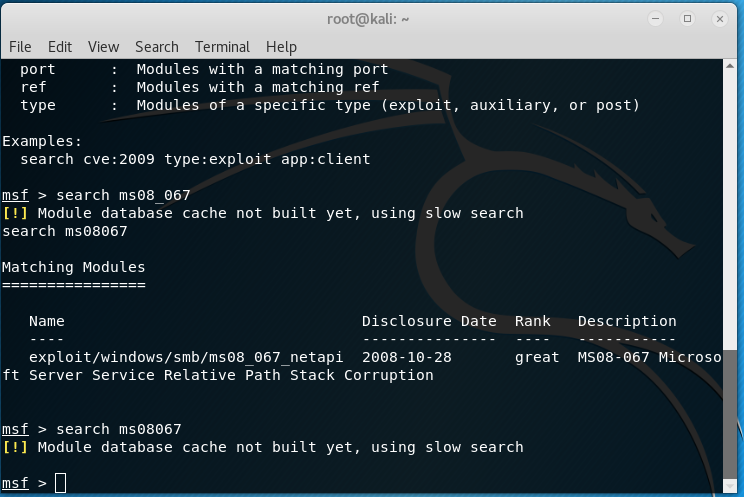Image resolution: width=744 pixels, height=497 pixels.
Task: Click the 'great' rank value
Action: tap(537, 358)
